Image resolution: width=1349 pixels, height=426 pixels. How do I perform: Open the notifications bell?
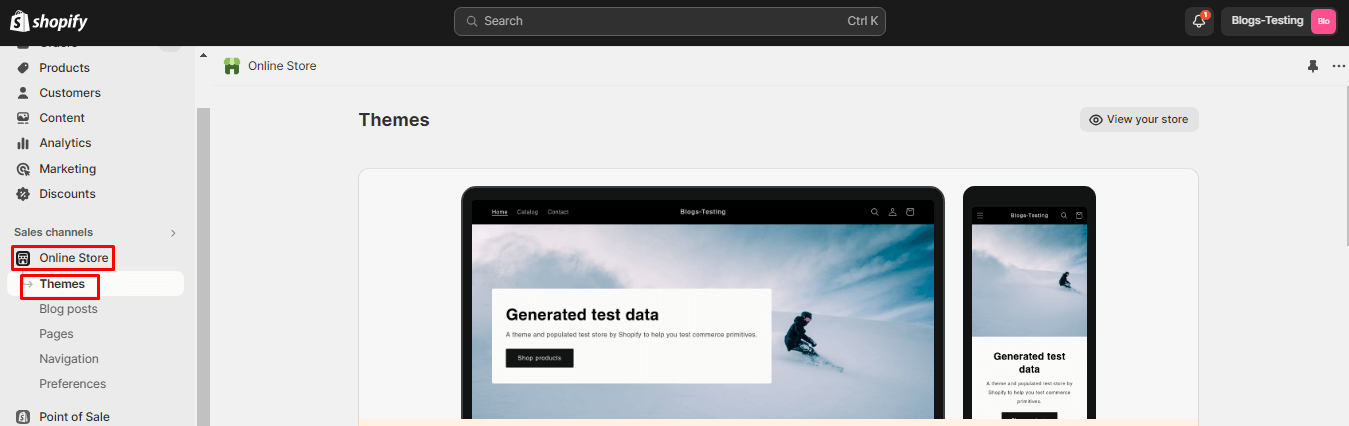[1199, 21]
